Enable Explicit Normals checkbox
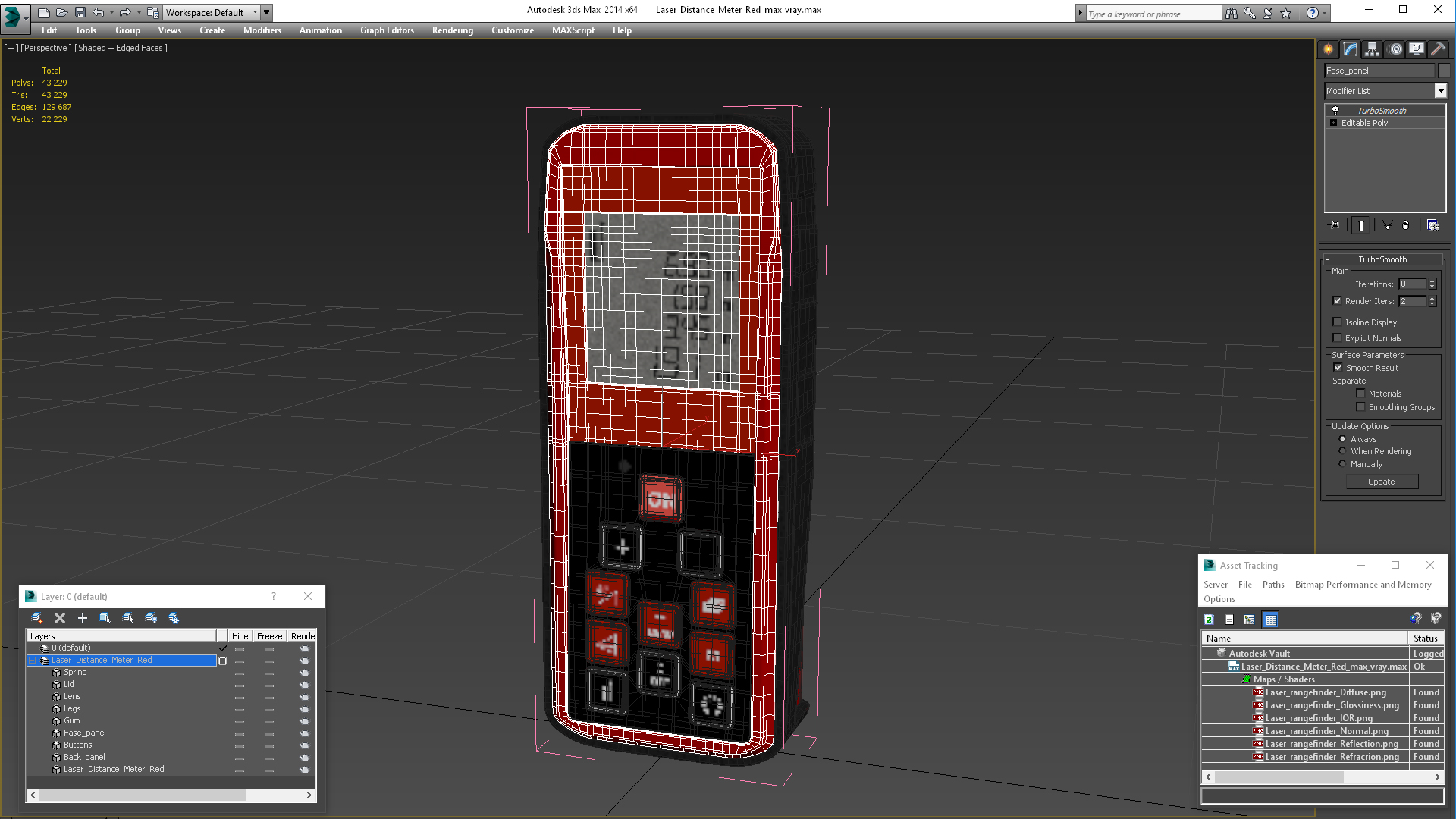 [x=1338, y=338]
